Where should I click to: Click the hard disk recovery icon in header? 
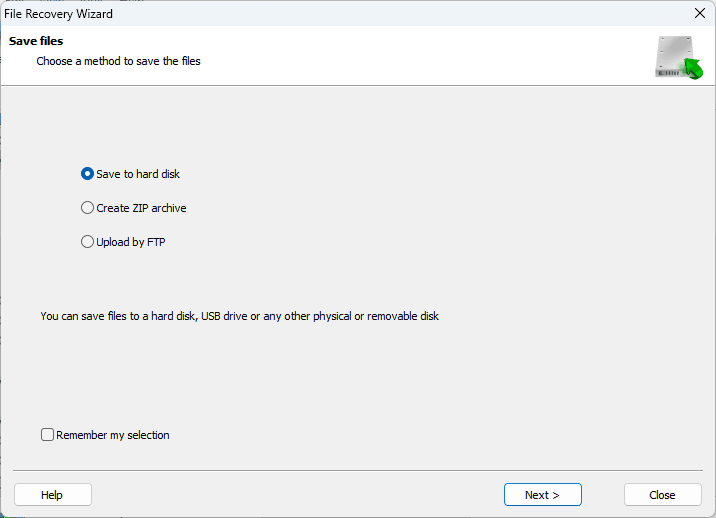[679, 57]
